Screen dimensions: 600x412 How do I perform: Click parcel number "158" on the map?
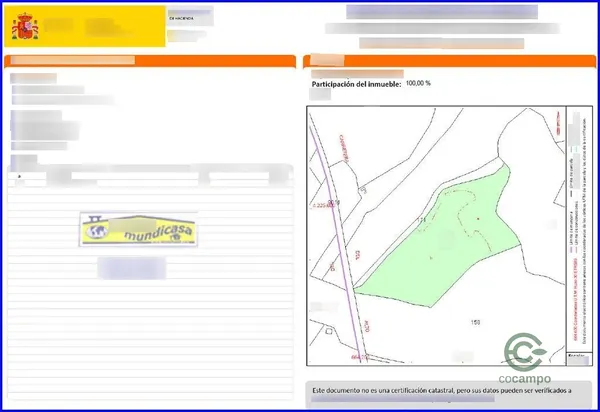click(x=475, y=322)
